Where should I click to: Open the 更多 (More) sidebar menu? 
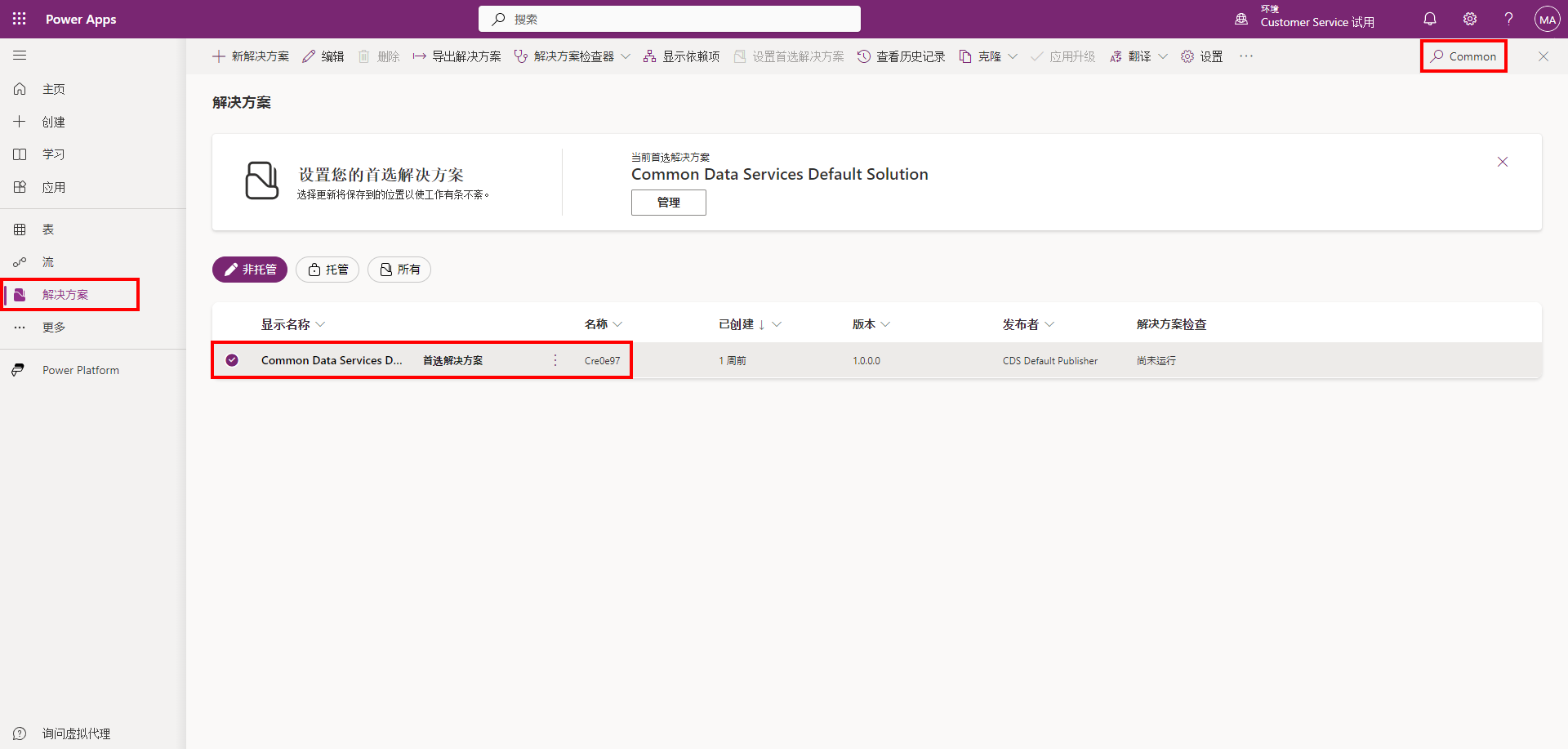pos(20,327)
